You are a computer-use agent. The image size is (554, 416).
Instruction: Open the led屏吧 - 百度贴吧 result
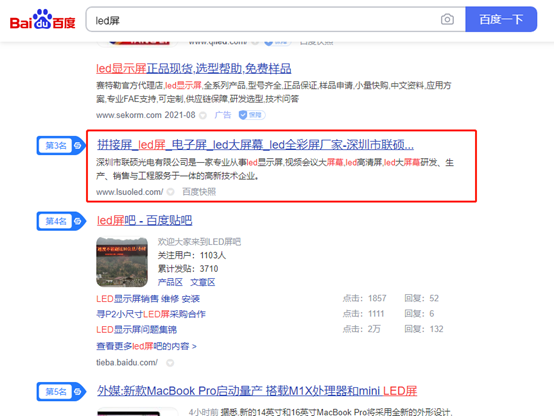(x=144, y=221)
